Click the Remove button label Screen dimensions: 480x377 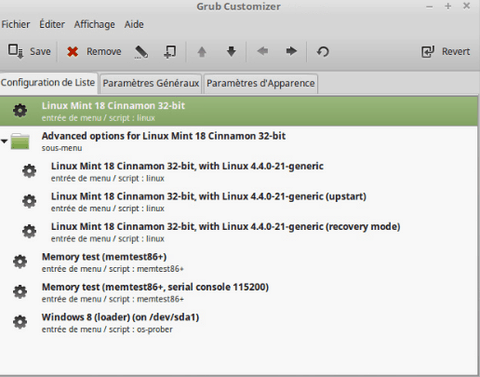point(104,52)
